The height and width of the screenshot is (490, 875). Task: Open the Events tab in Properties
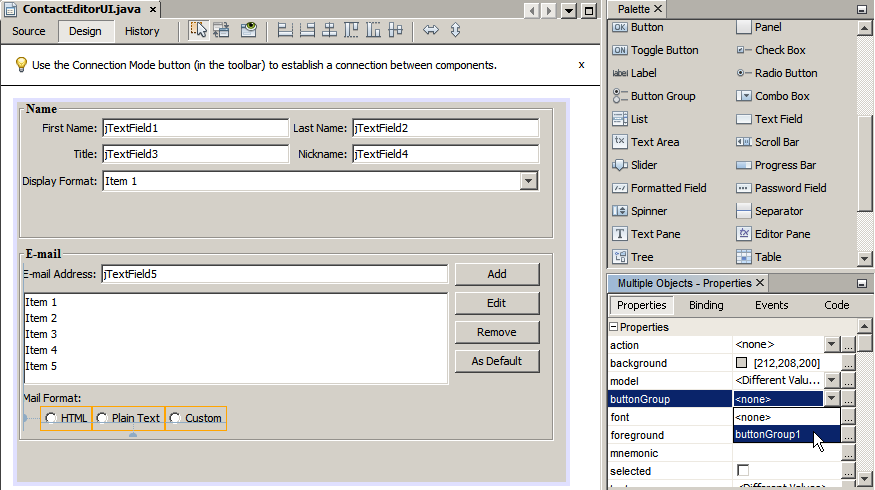coord(771,305)
